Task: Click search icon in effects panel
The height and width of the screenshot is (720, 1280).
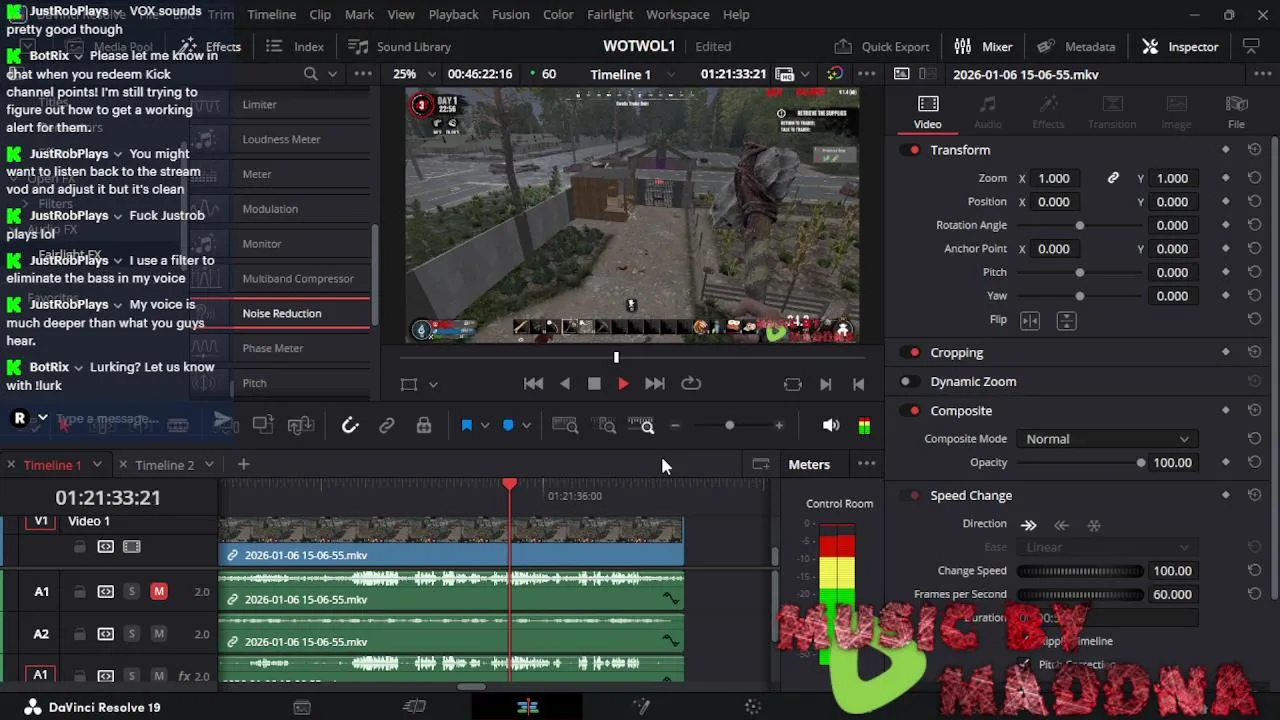Action: pyautogui.click(x=311, y=74)
